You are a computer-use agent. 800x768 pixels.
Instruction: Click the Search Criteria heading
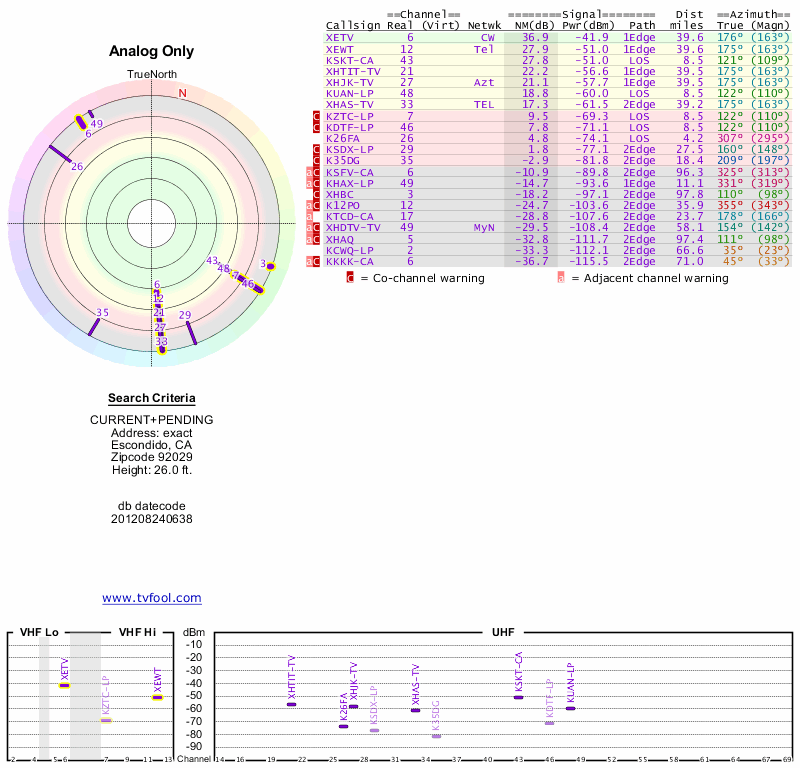pos(152,398)
